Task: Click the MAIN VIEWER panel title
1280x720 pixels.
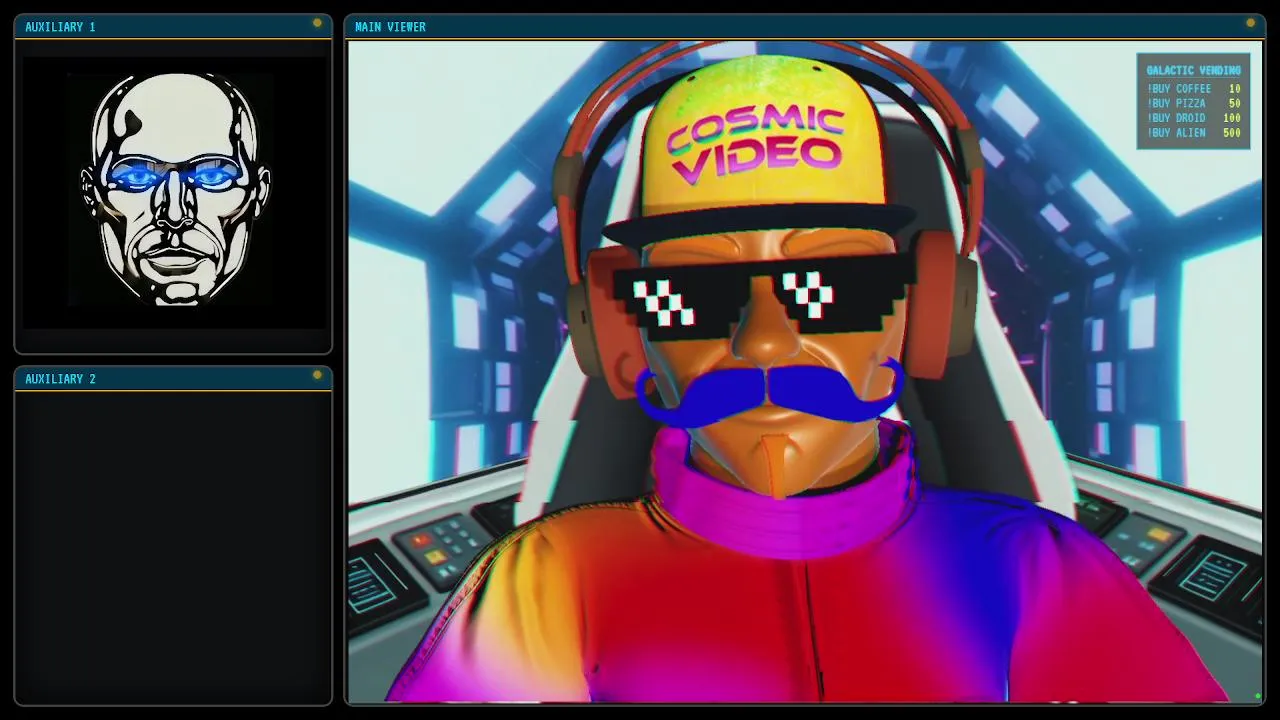Action: (x=390, y=27)
